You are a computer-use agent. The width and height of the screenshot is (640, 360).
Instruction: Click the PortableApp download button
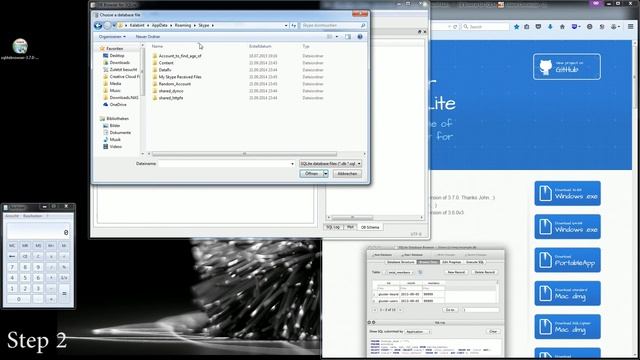tap(567, 260)
